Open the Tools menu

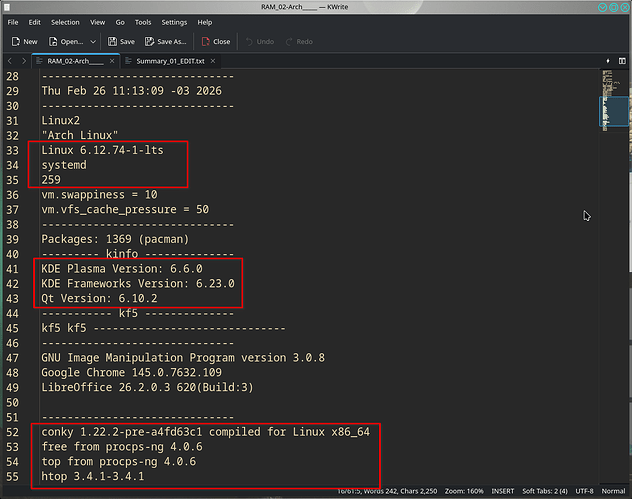[143, 22]
